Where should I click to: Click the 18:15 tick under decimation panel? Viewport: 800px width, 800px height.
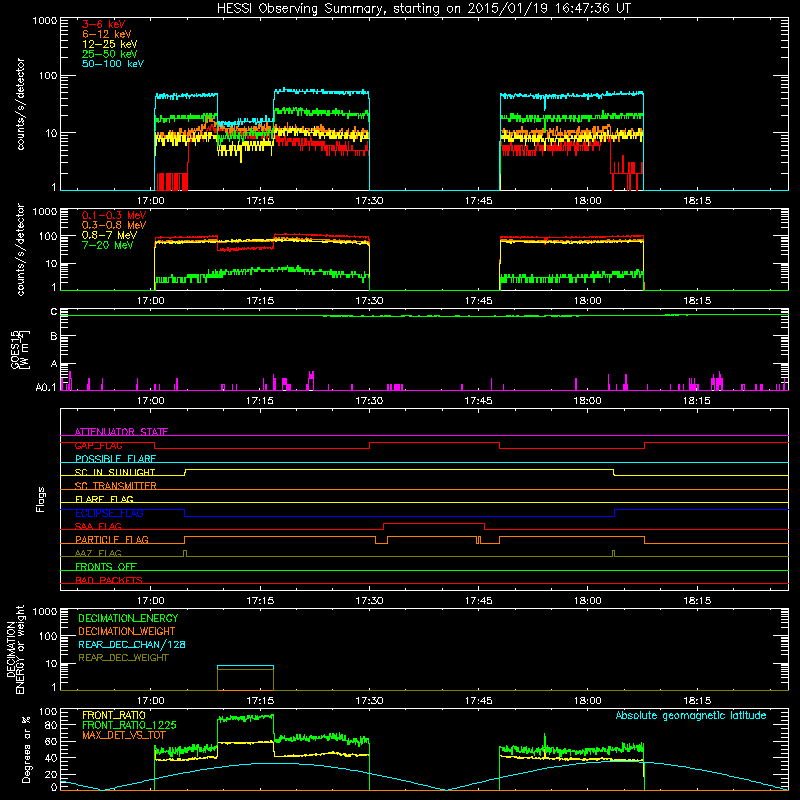[697, 701]
